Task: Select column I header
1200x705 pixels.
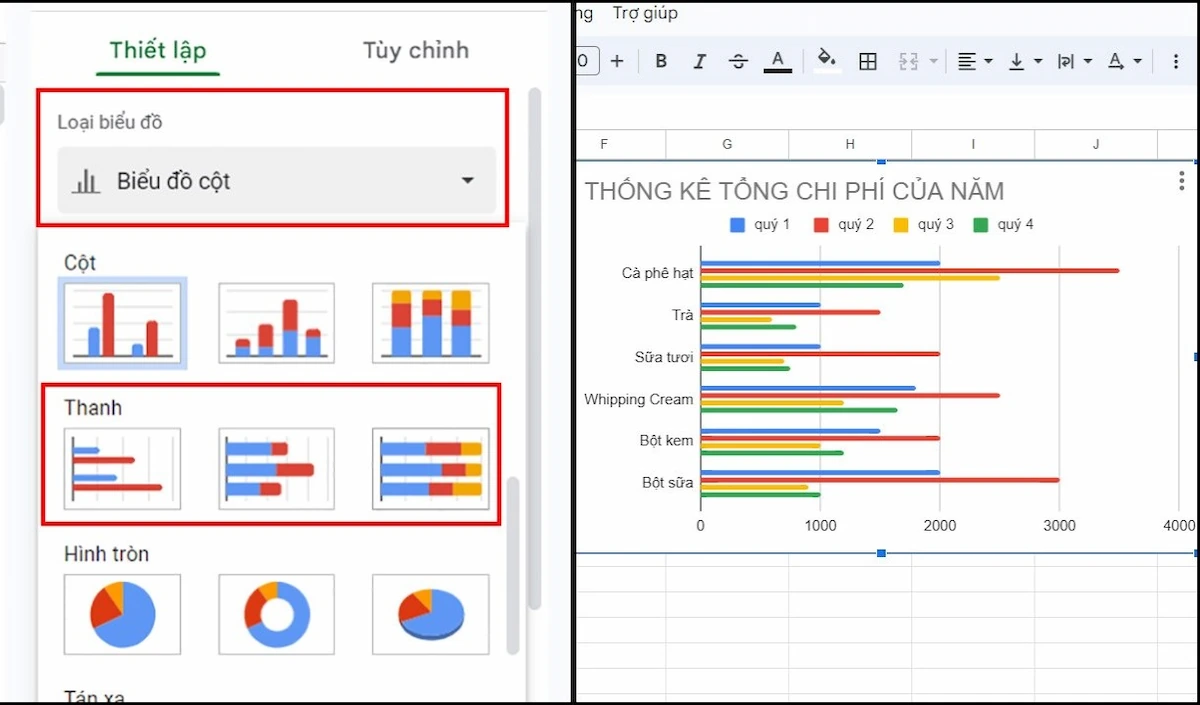Action: pos(973,145)
